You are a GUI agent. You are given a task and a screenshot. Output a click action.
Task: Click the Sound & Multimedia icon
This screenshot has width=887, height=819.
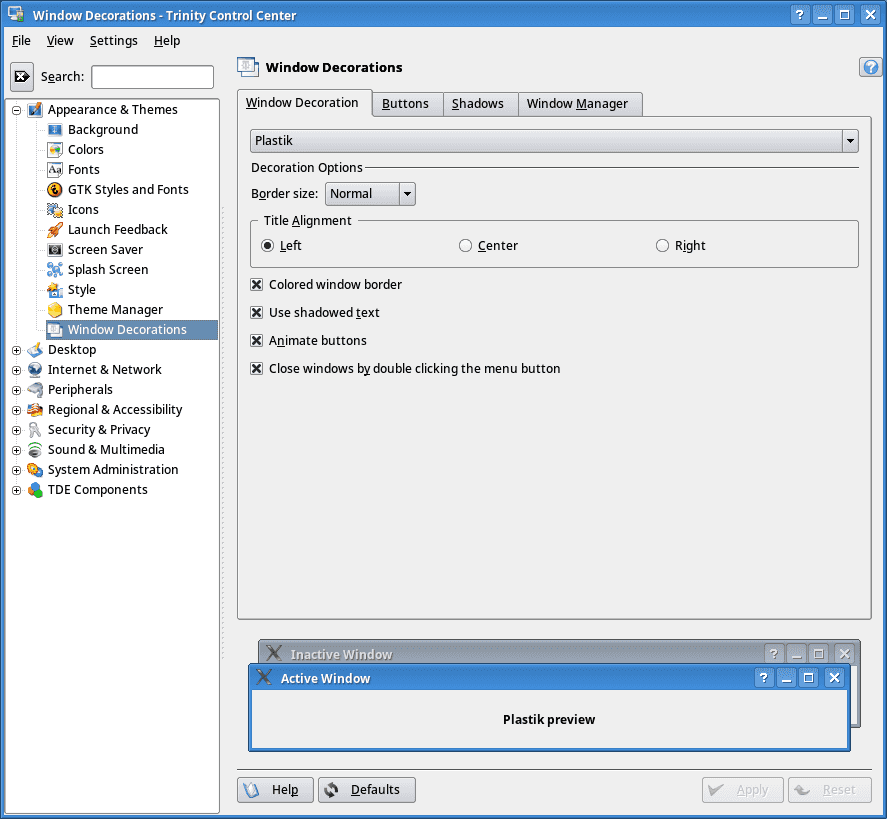35,450
